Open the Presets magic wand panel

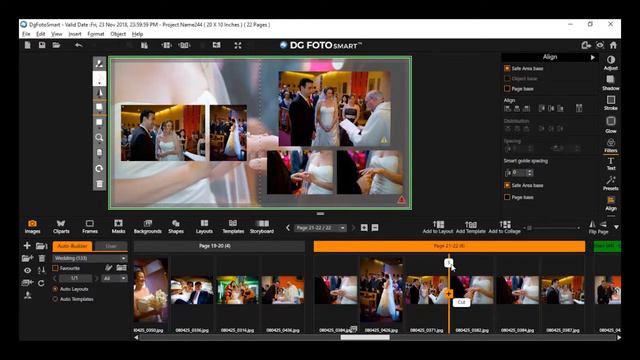611,183
